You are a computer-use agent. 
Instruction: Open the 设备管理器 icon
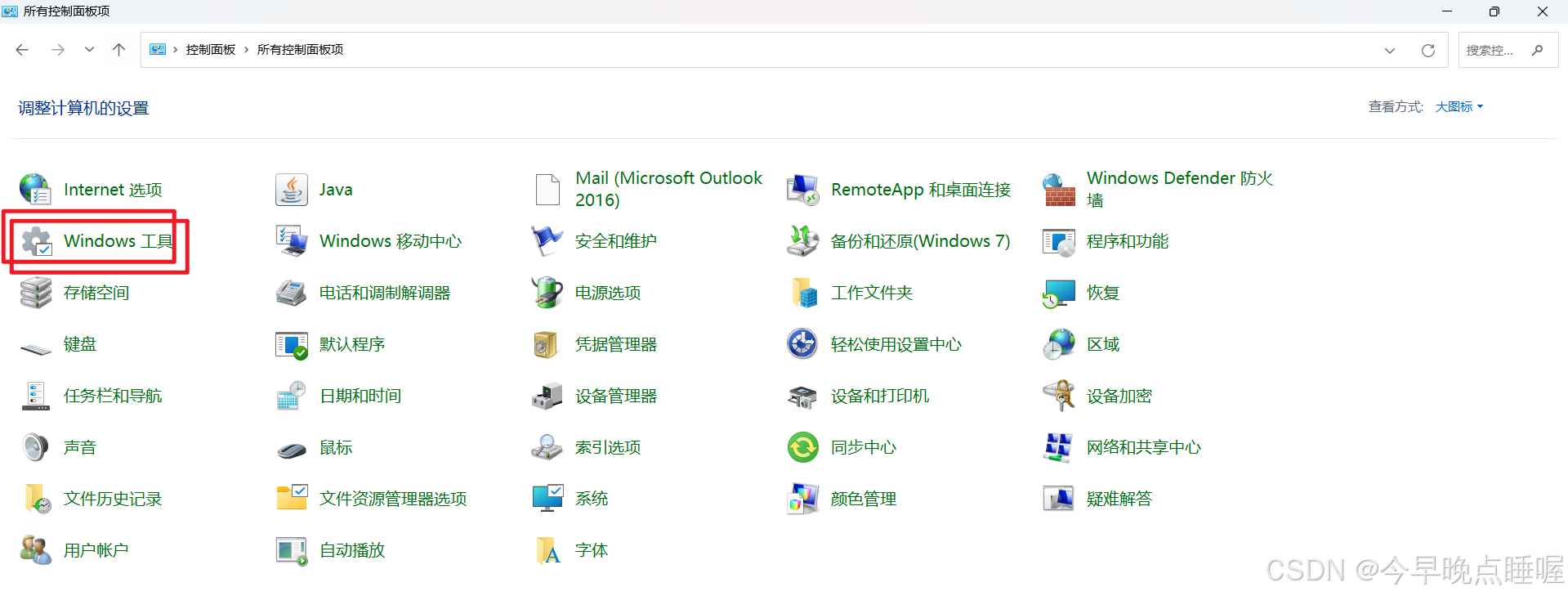pos(547,395)
